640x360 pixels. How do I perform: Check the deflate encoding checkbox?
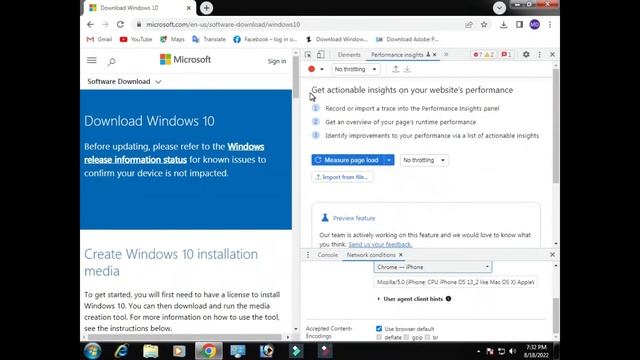[x=379, y=337]
